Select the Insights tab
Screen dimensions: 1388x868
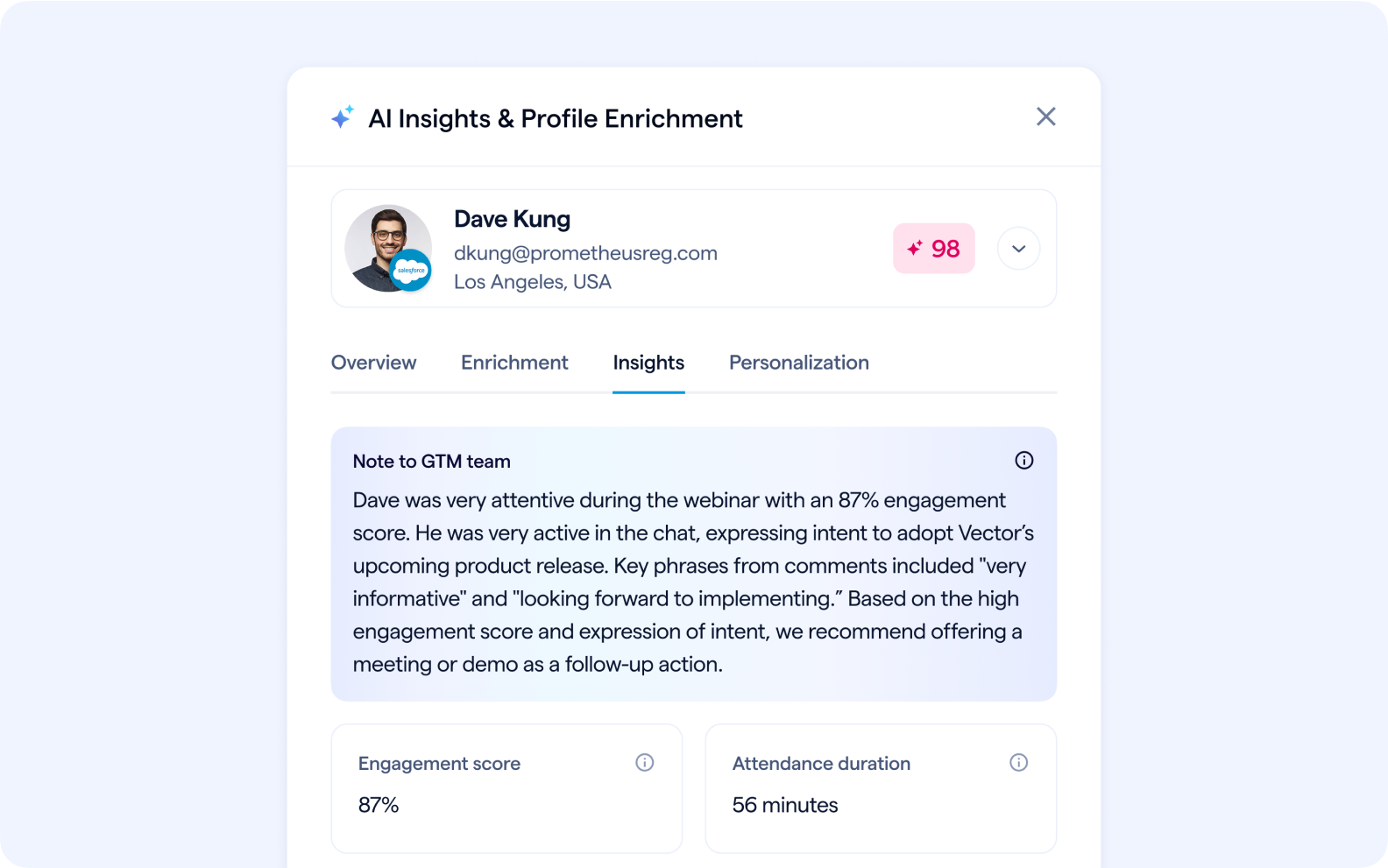click(648, 363)
